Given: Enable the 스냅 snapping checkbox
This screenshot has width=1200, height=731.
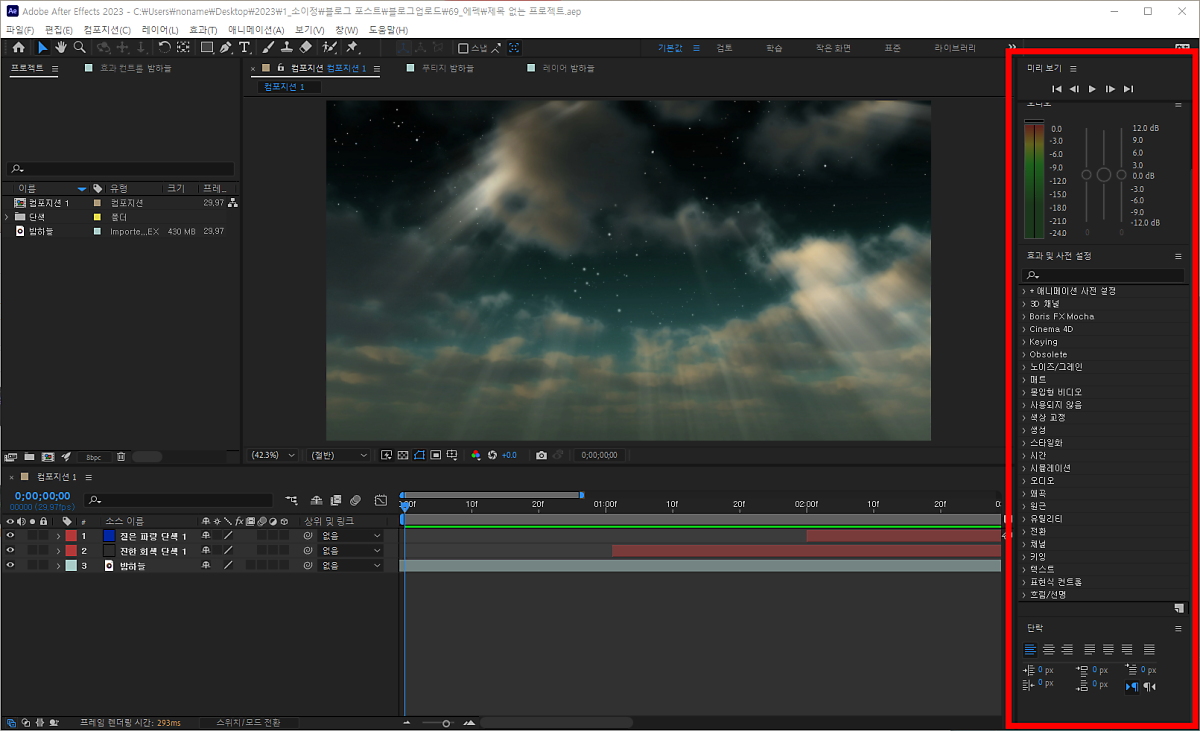Looking at the screenshot, I should (463, 48).
